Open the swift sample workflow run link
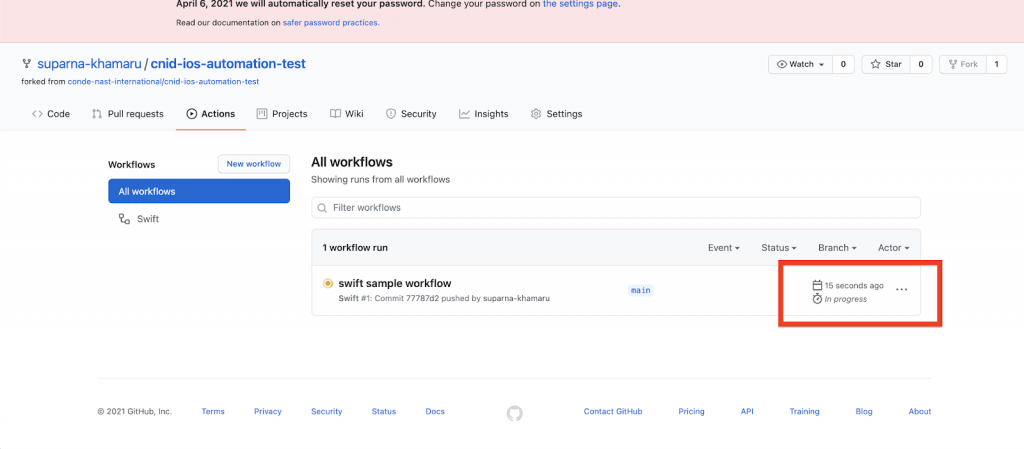Screen dimensions: 1024x449 (395, 284)
